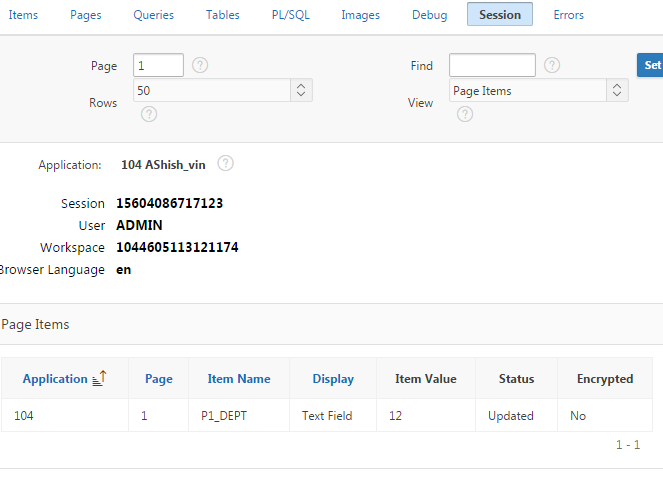663x486 pixels.
Task: Sort by the Display column header
Action: [x=333, y=379]
